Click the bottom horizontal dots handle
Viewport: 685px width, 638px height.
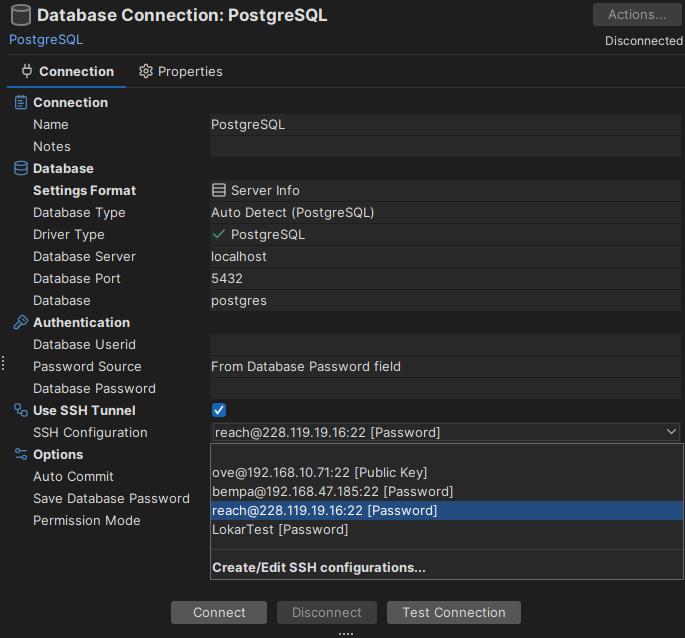point(346,634)
